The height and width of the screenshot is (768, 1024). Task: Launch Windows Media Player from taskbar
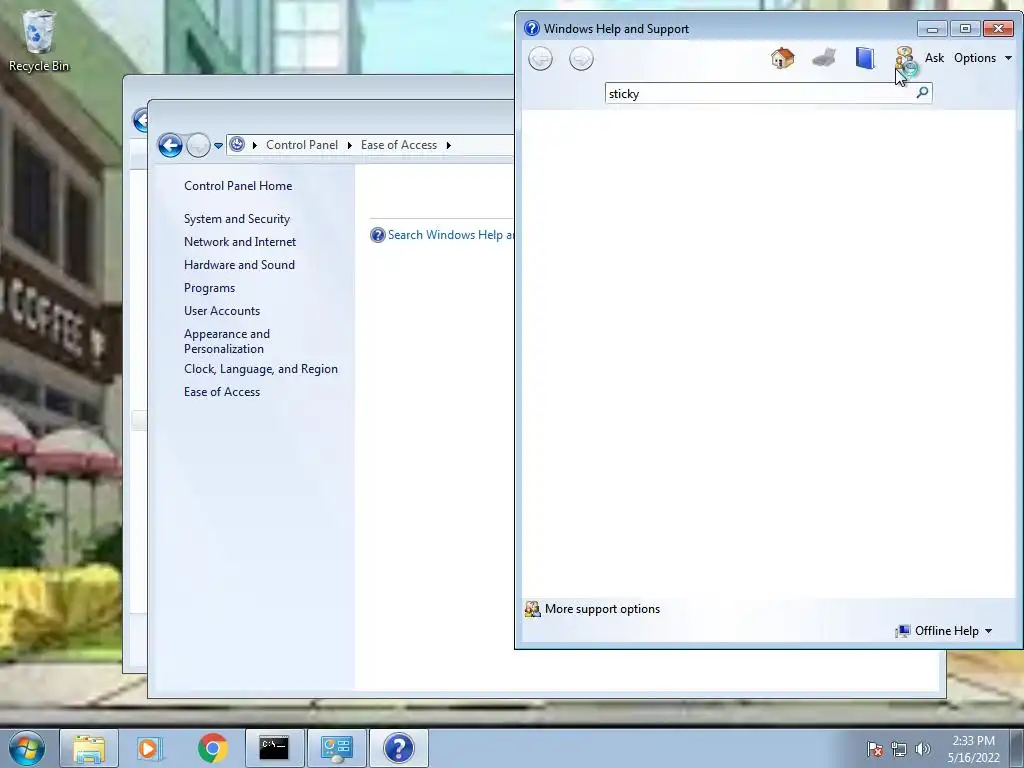click(150, 748)
